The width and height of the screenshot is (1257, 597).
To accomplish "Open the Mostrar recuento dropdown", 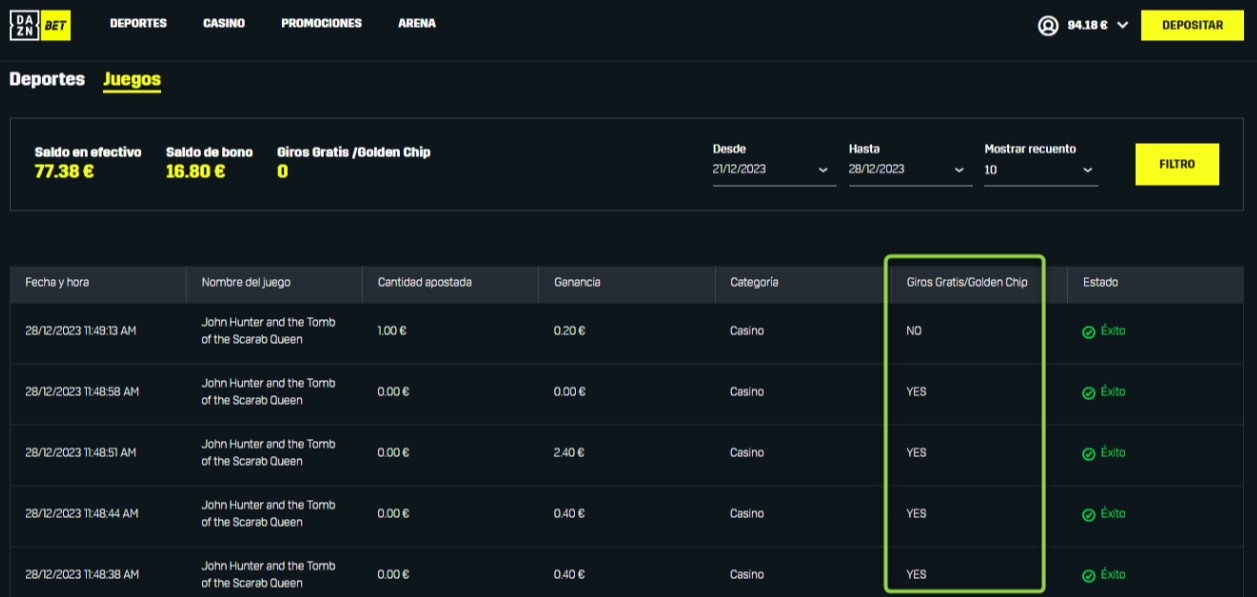I will point(1041,170).
